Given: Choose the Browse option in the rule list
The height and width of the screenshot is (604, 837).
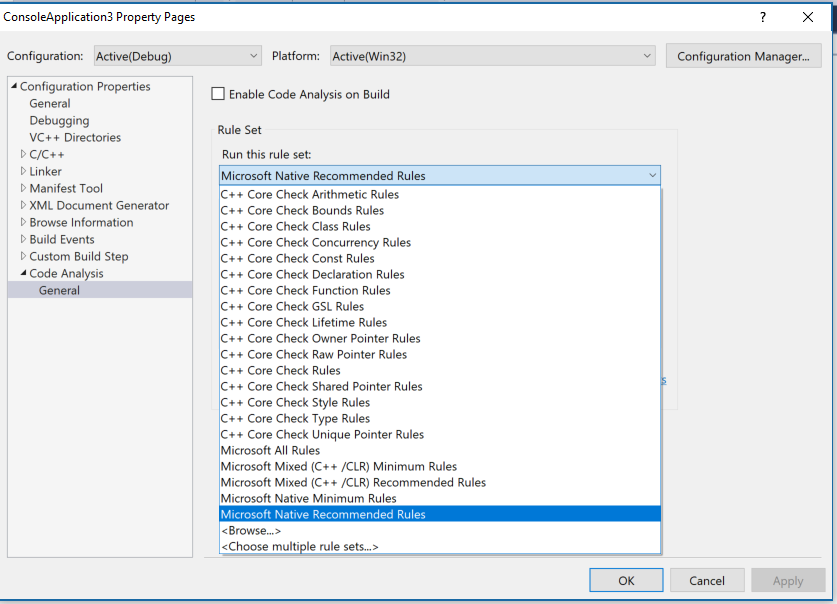Looking at the screenshot, I should coord(249,530).
